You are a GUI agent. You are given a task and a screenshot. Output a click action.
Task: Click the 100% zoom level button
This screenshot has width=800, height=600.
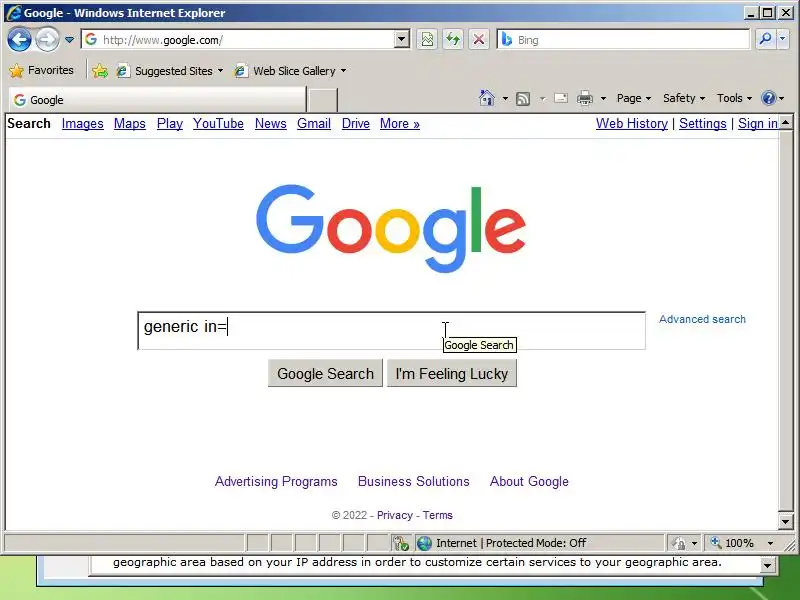pyautogui.click(x=733, y=543)
